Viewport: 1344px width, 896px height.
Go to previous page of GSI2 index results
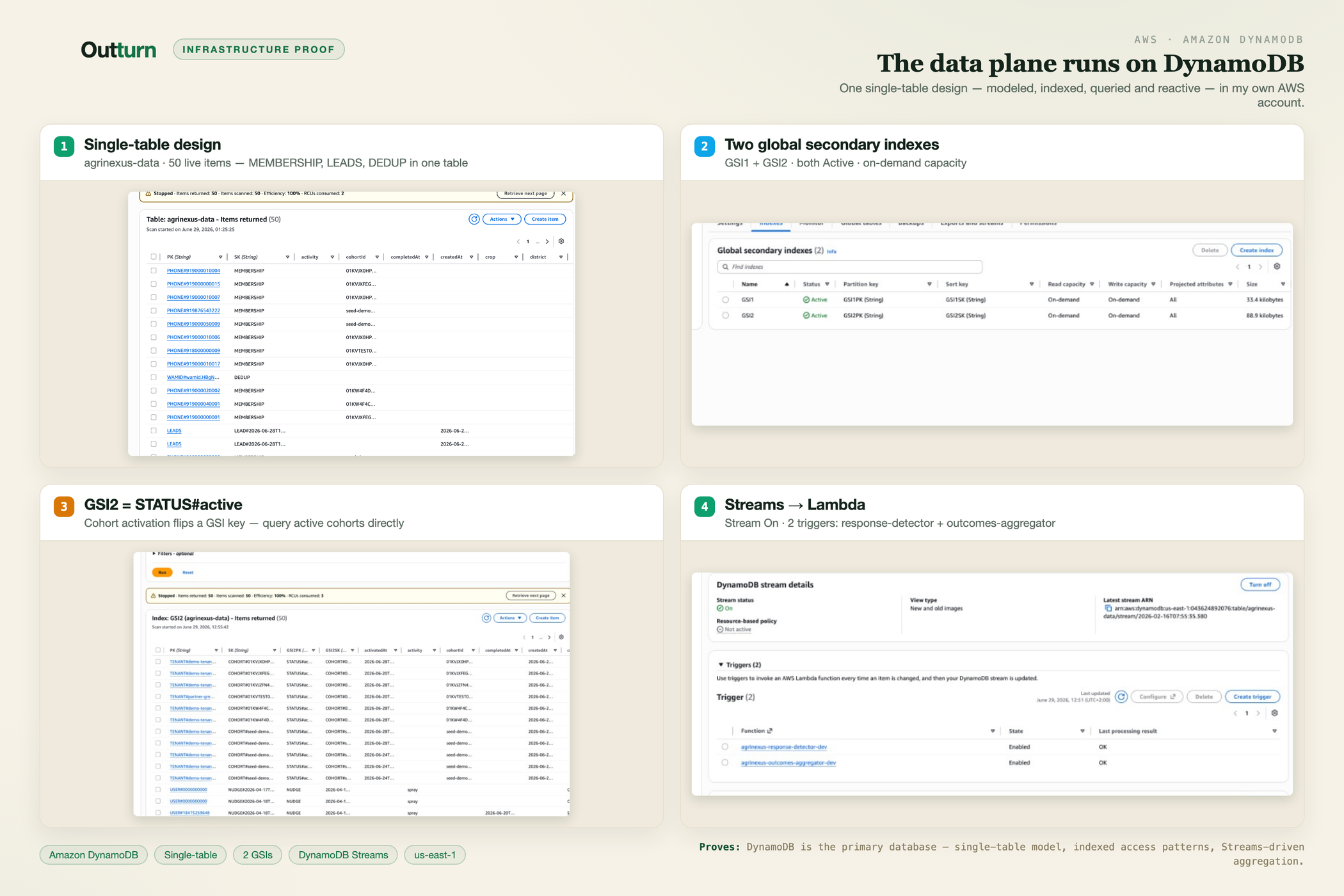[x=524, y=637]
